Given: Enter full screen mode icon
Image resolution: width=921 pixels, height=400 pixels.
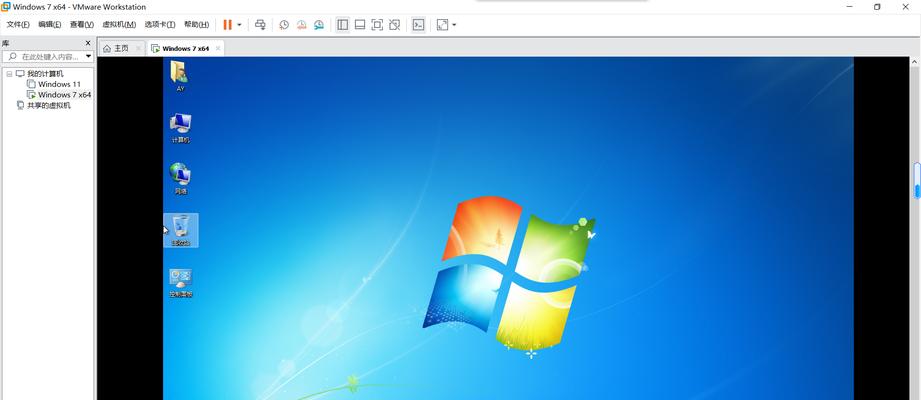Looking at the screenshot, I should click(x=377, y=25).
